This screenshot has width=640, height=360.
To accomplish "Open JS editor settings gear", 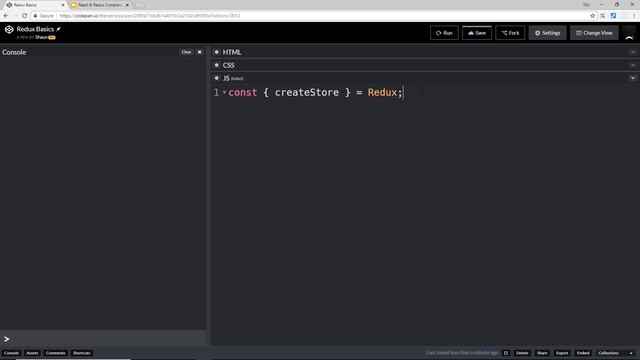I will (217, 78).
